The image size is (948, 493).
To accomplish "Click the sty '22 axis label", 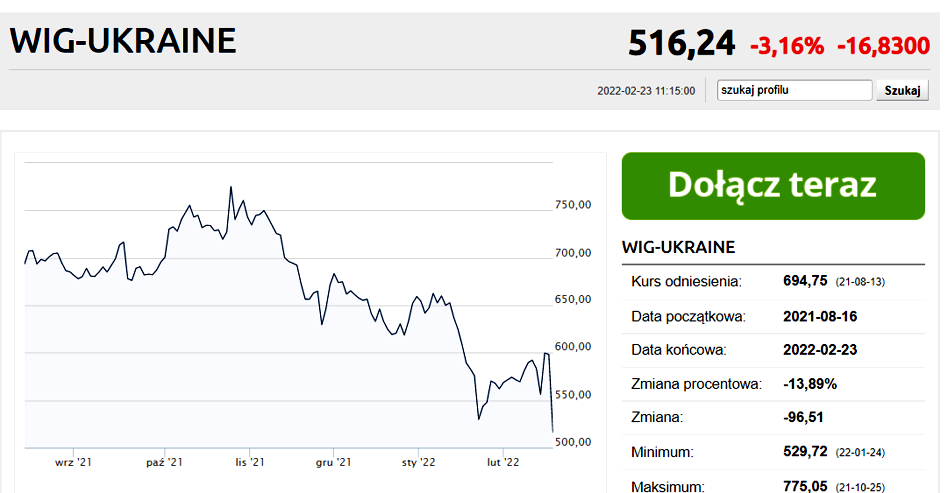I will click(x=418, y=462).
